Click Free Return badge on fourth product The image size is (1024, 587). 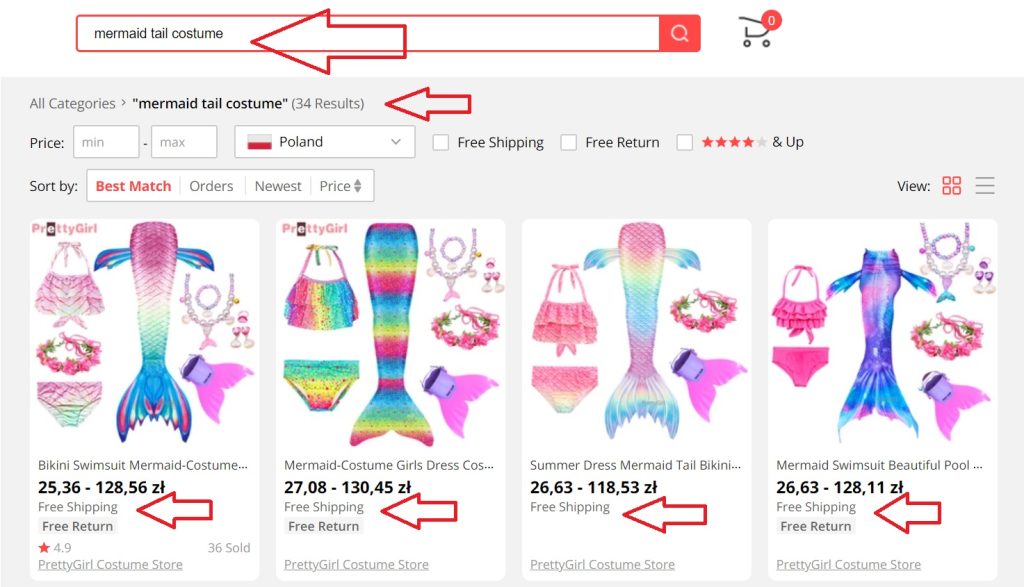coord(816,526)
